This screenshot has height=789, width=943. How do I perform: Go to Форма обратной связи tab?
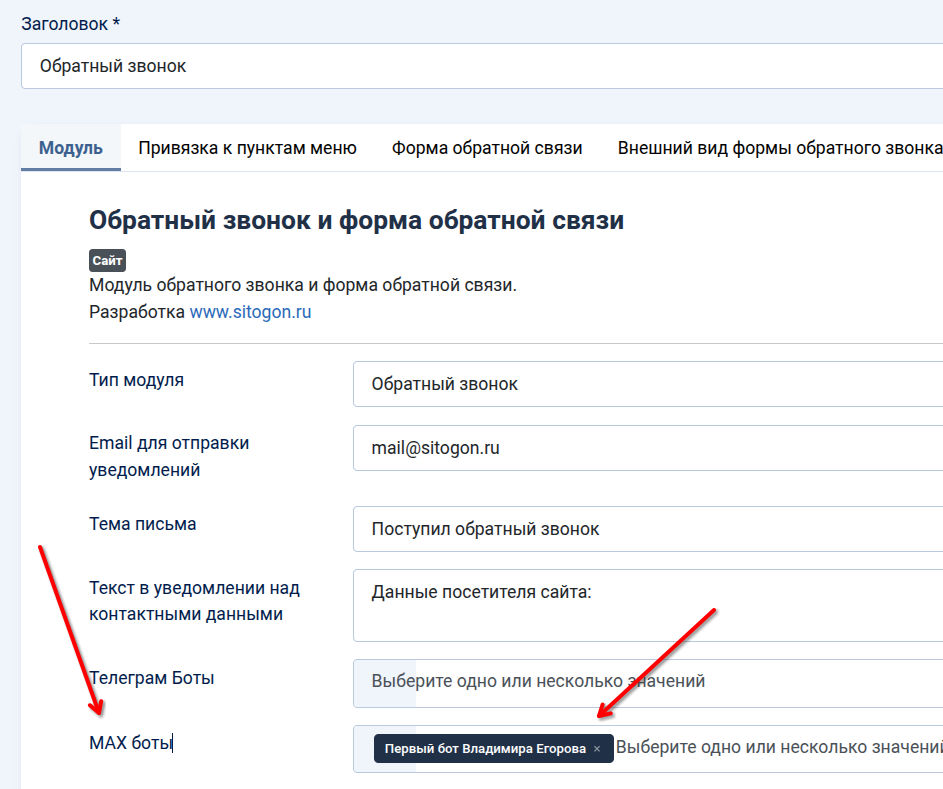pyautogui.click(x=487, y=148)
